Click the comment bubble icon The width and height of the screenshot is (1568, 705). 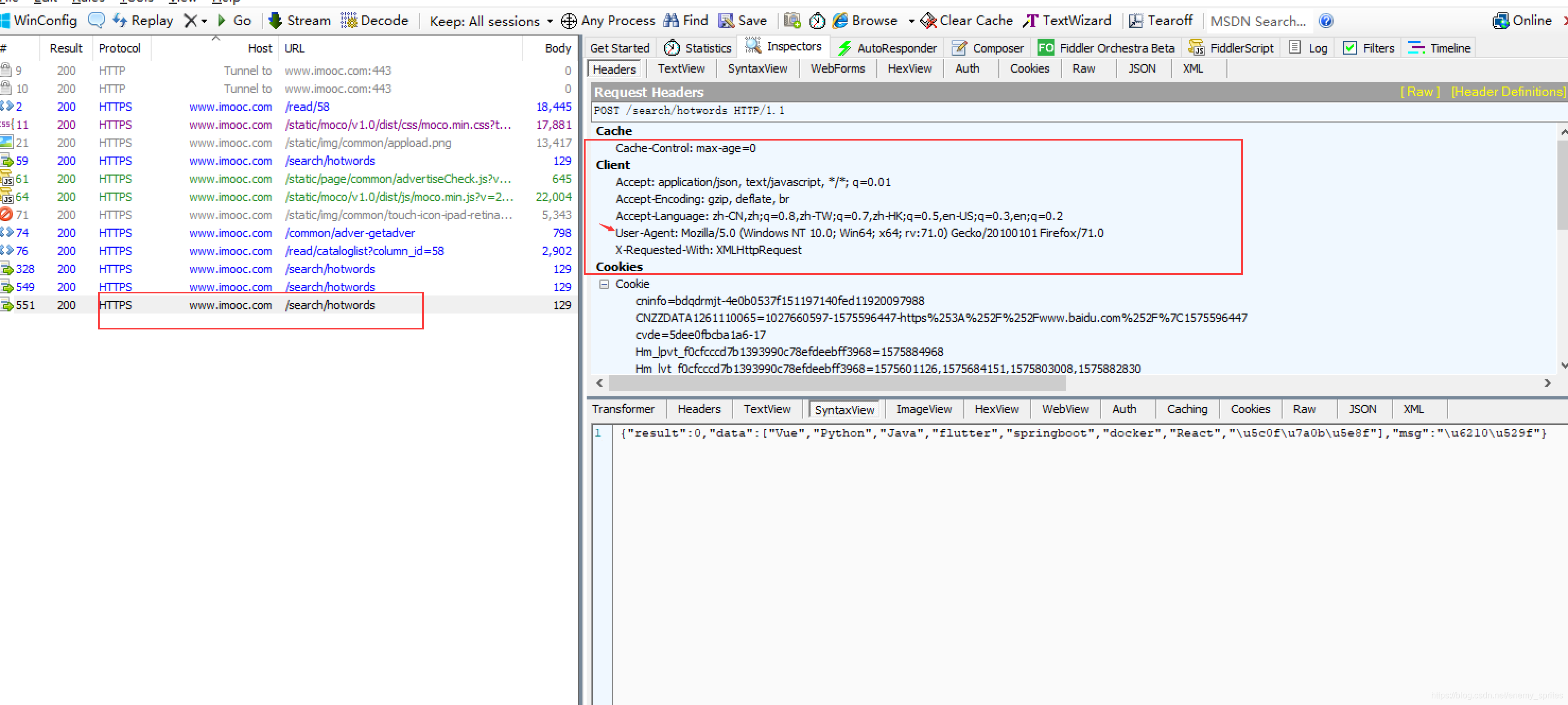[96, 21]
